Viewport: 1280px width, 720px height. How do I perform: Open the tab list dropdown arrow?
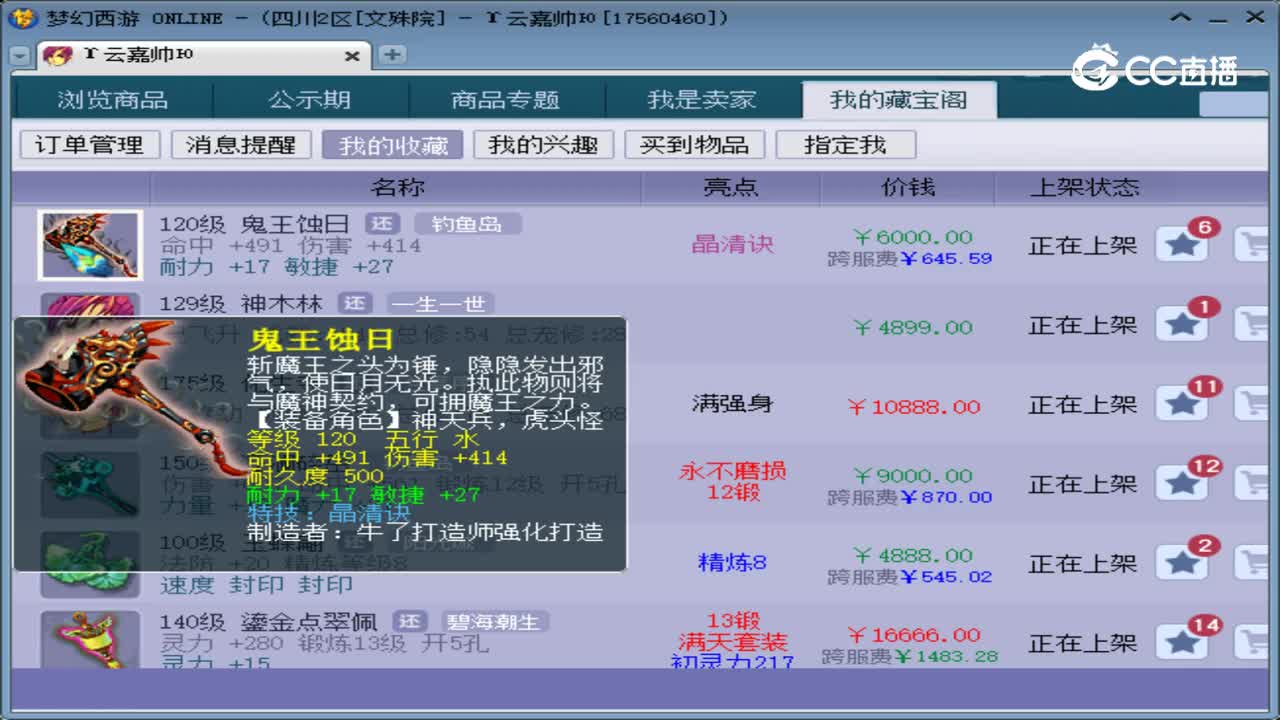click(x=20, y=56)
